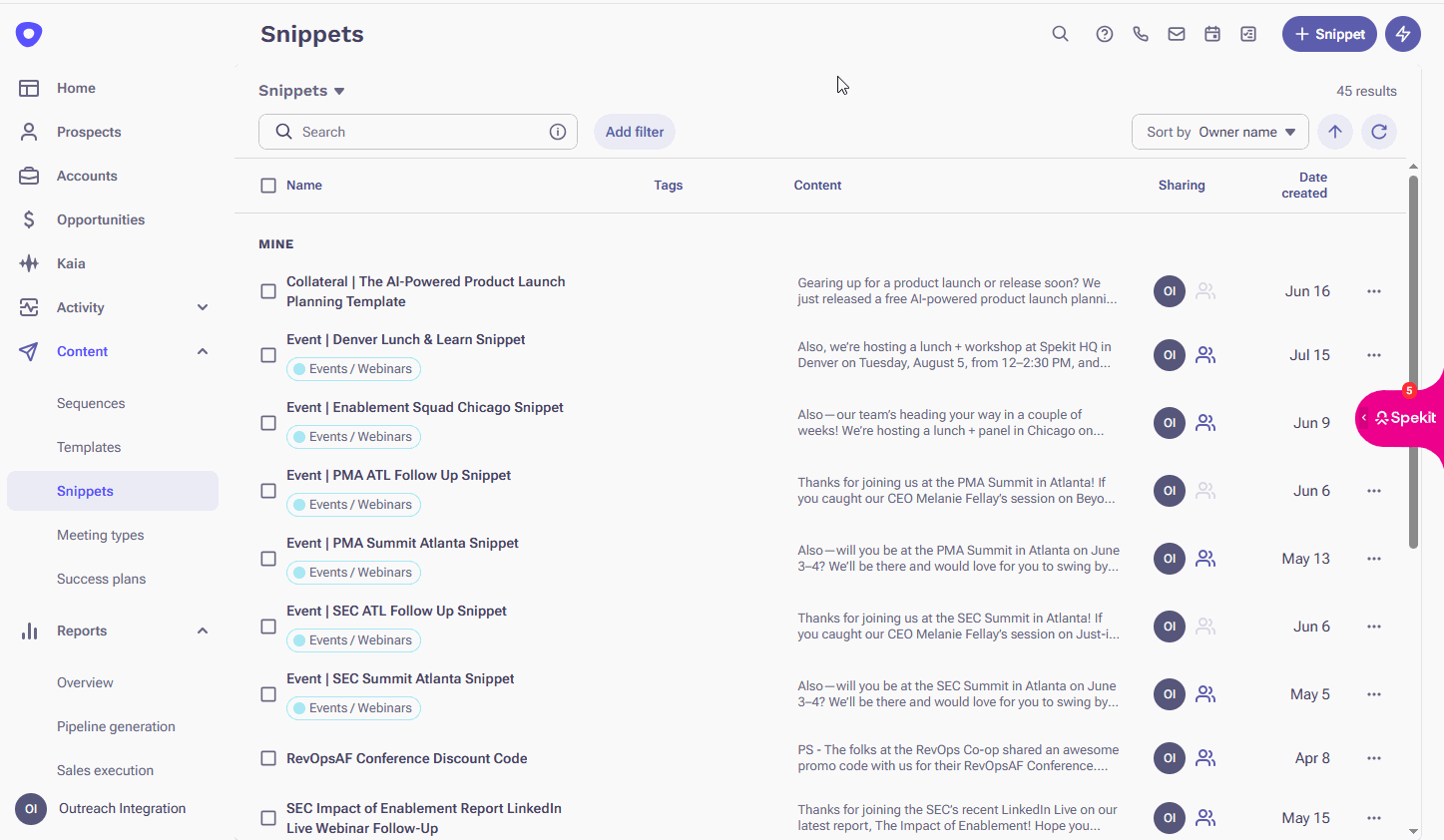
Task: Open Sales execution report
Action: [x=105, y=770]
